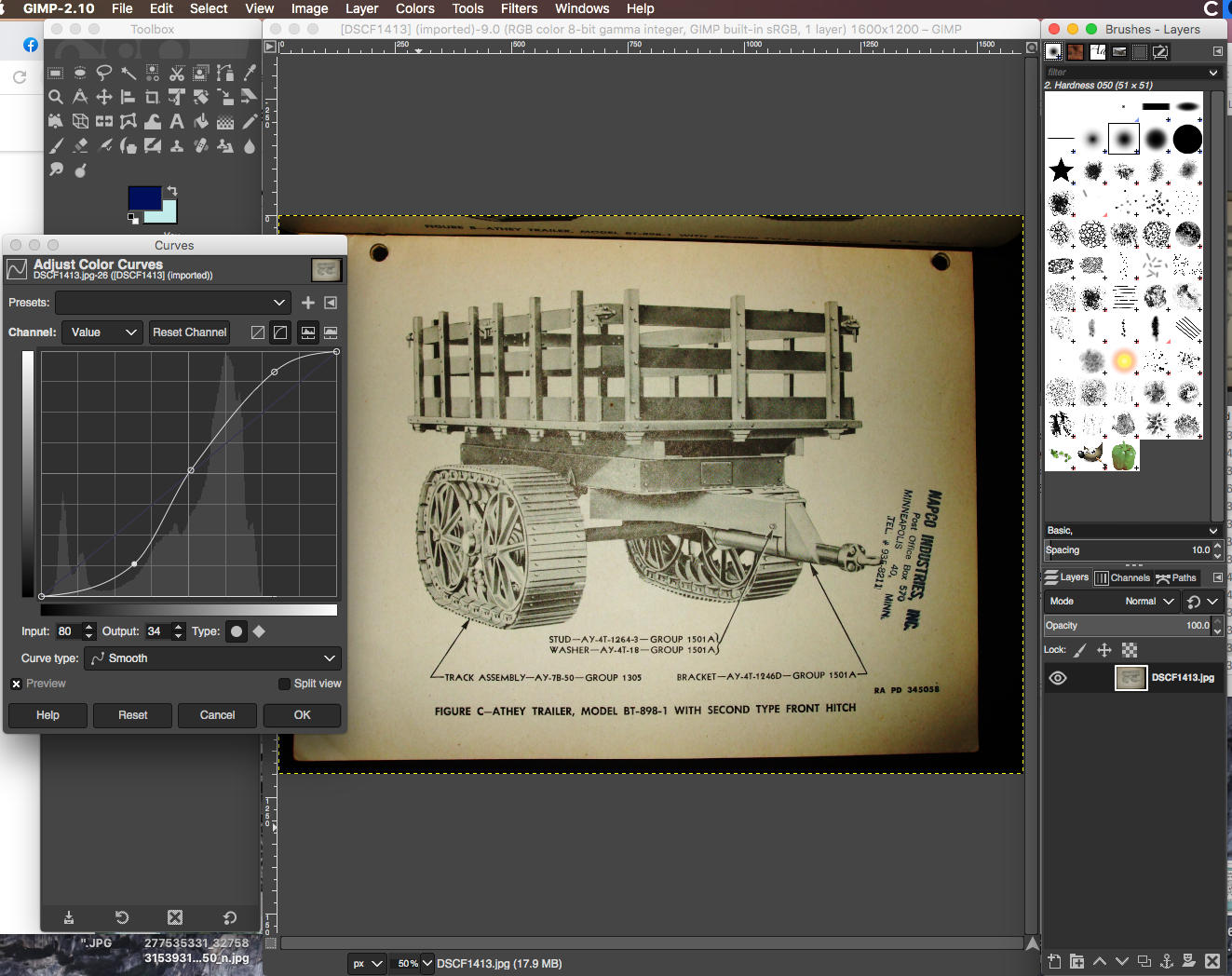The width and height of the screenshot is (1232, 976).
Task: Switch to the Channels tab
Action: [x=1122, y=577]
